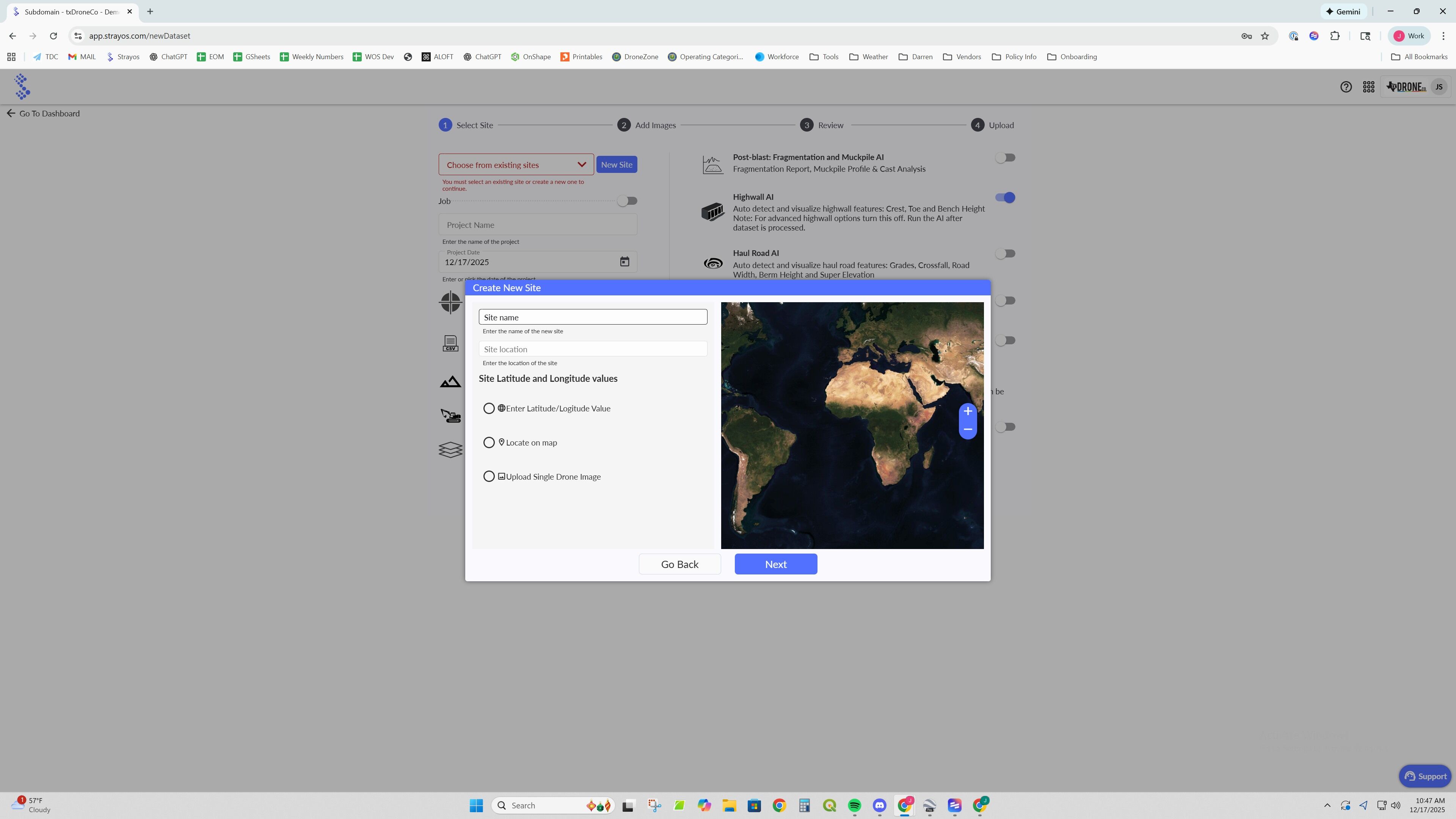Image resolution: width=1456 pixels, height=819 pixels.
Task: Open the Onboarding bookmarks folder
Action: point(1072,56)
